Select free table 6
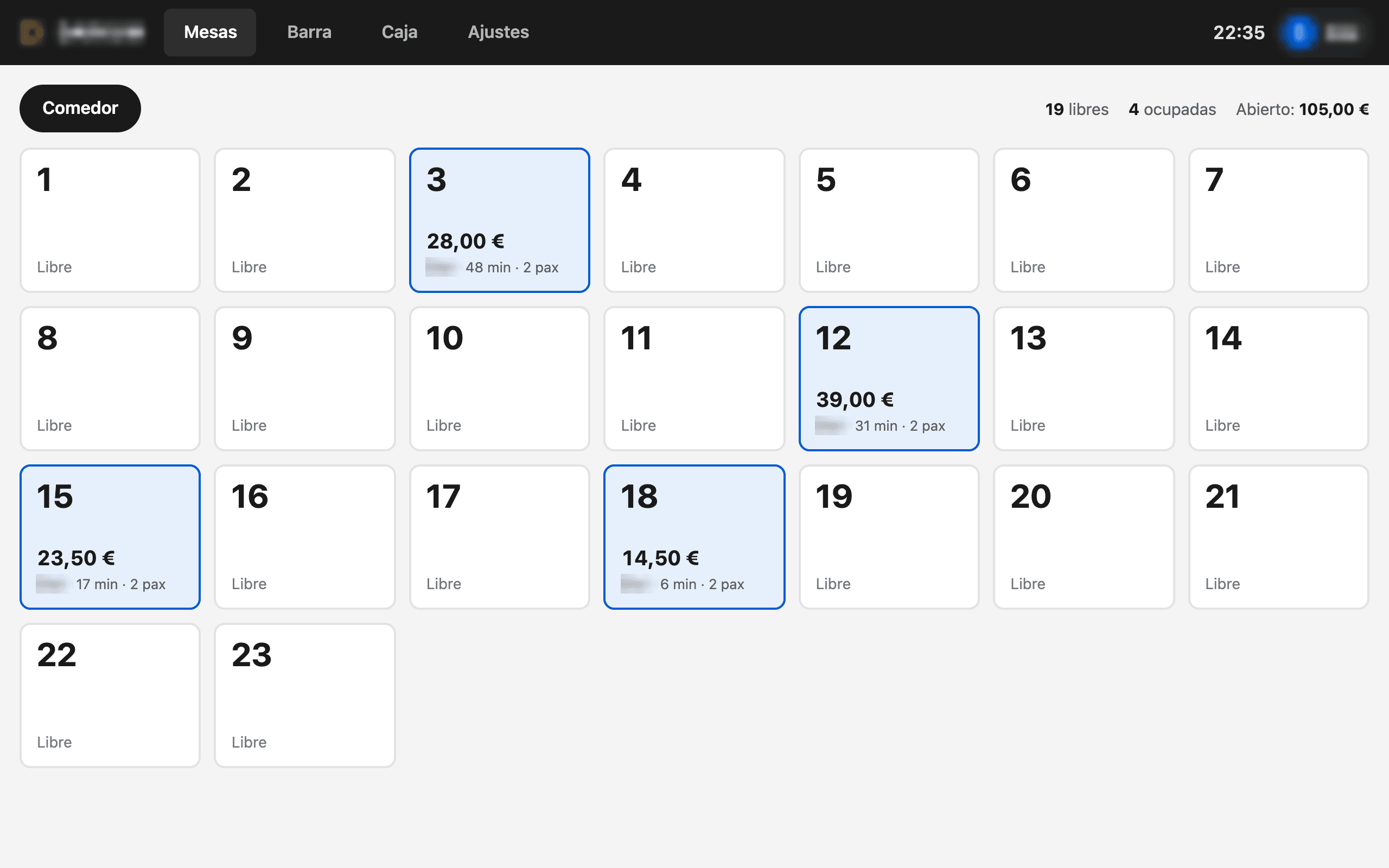The image size is (1389, 868). pyautogui.click(x=1084, y=220)
